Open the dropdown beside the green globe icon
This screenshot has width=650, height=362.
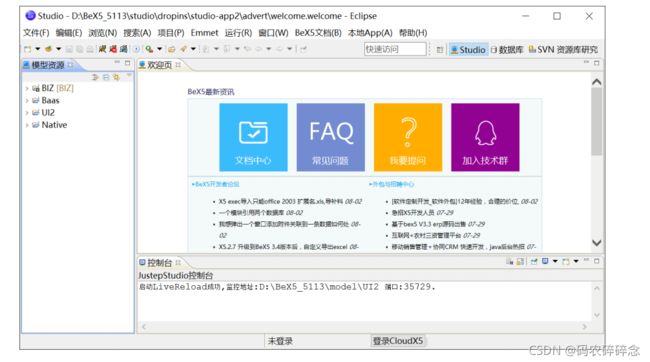pyautogui.click(x=58, y=49)
